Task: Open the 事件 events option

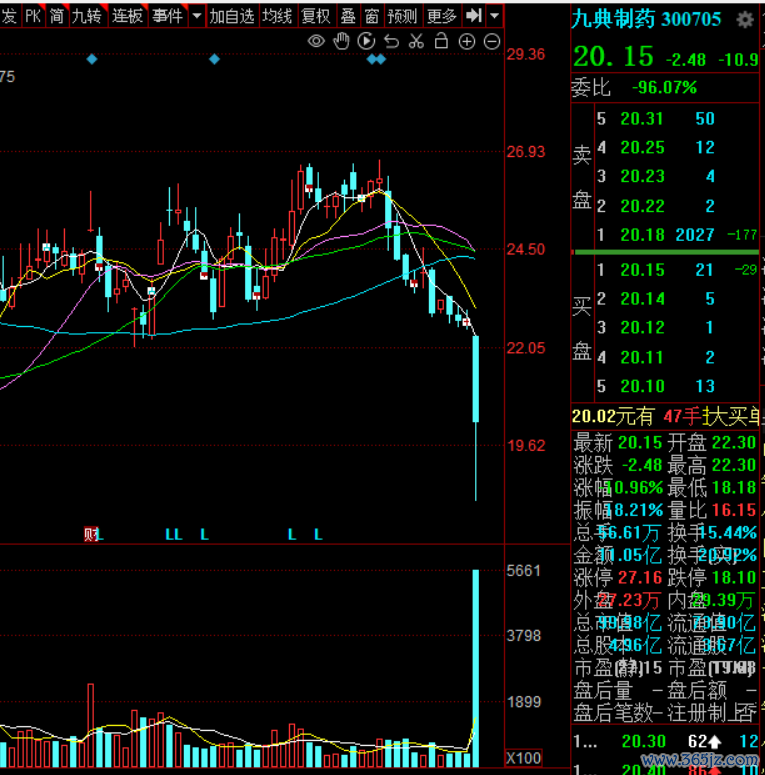Action: 168,16
